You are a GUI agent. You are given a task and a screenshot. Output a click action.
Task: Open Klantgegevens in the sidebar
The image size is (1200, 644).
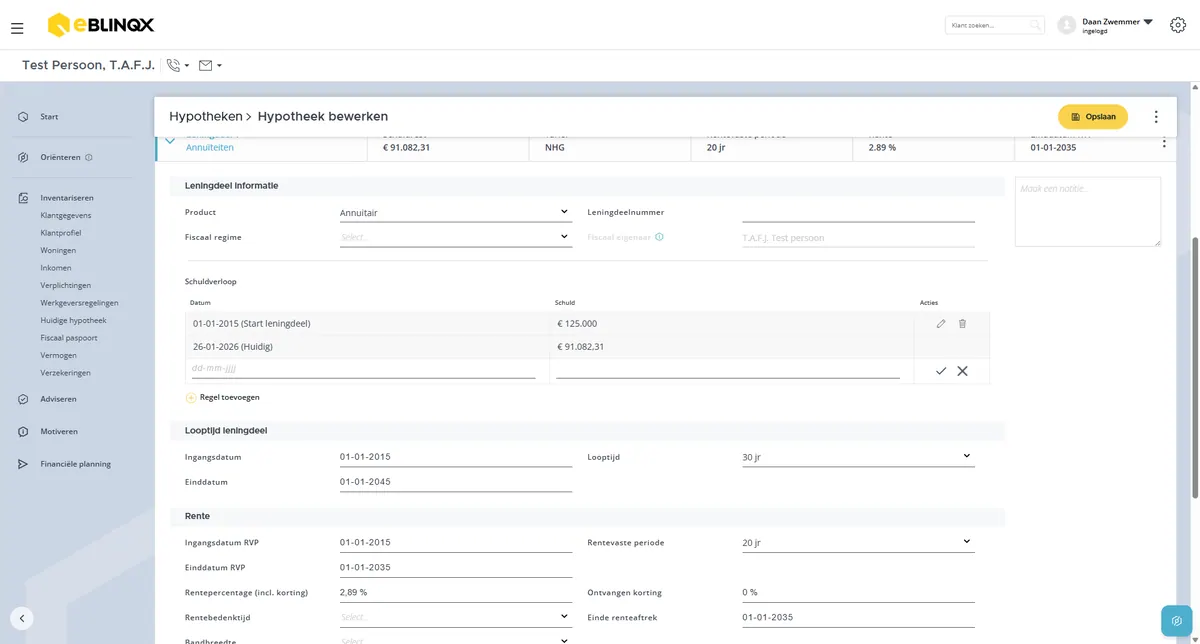pos(66,216)
